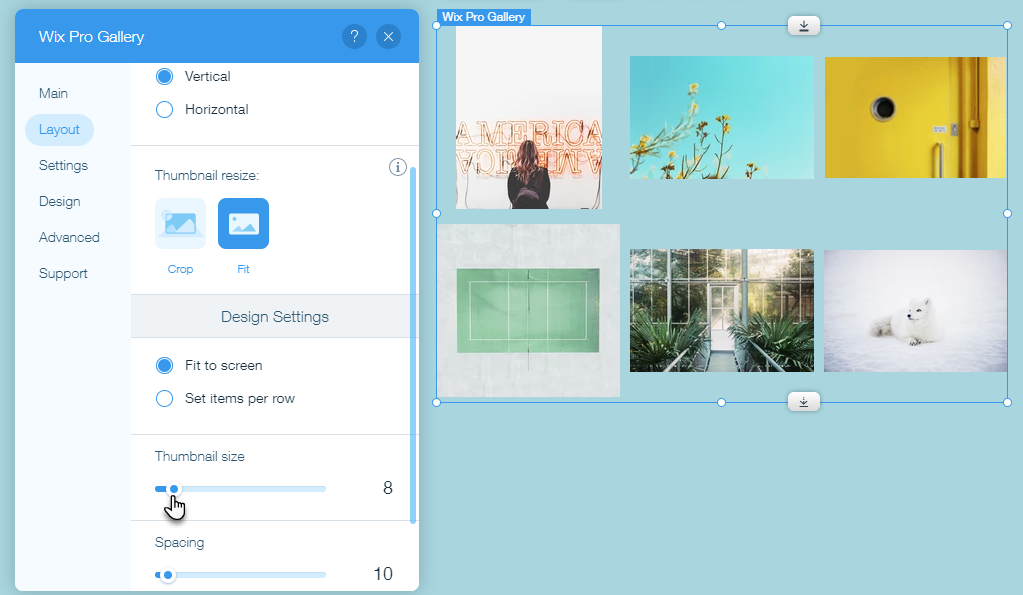Click the Spacing slider handle

point(167,574)
